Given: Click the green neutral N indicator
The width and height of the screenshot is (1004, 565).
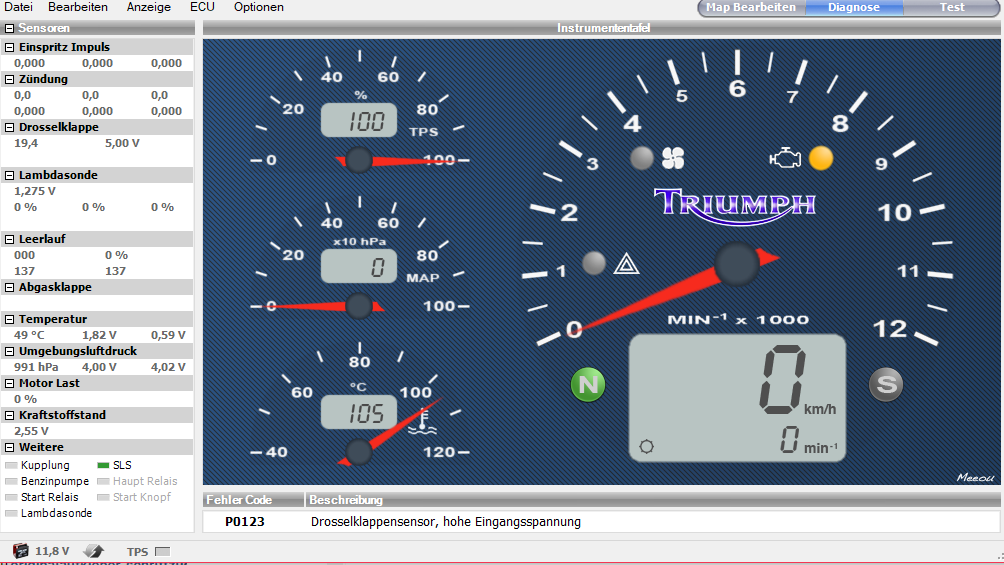Looking at the screenshot, I should 588,384.
